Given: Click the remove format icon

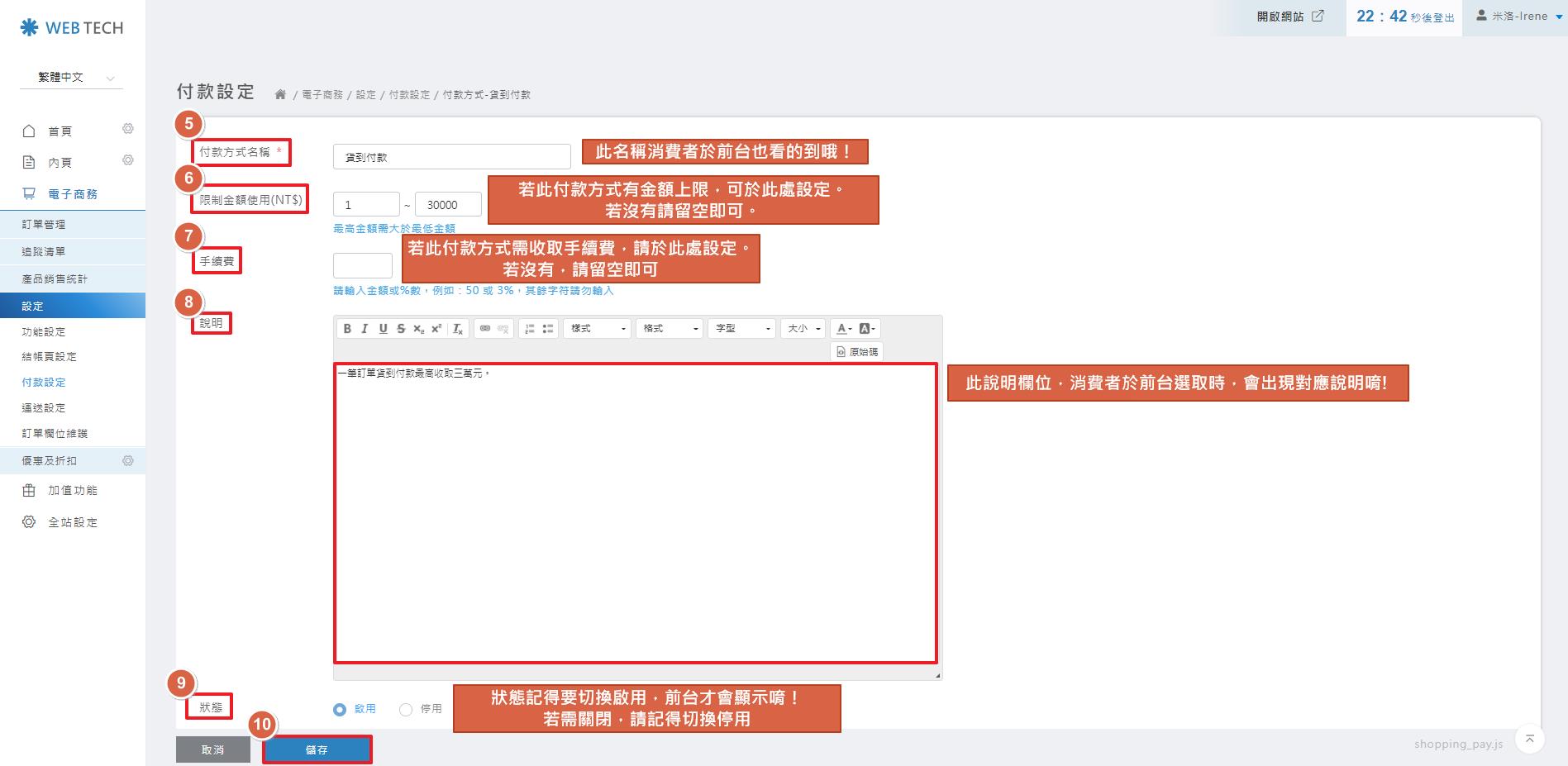Looking at the screenshot, I should coord(458,329).
